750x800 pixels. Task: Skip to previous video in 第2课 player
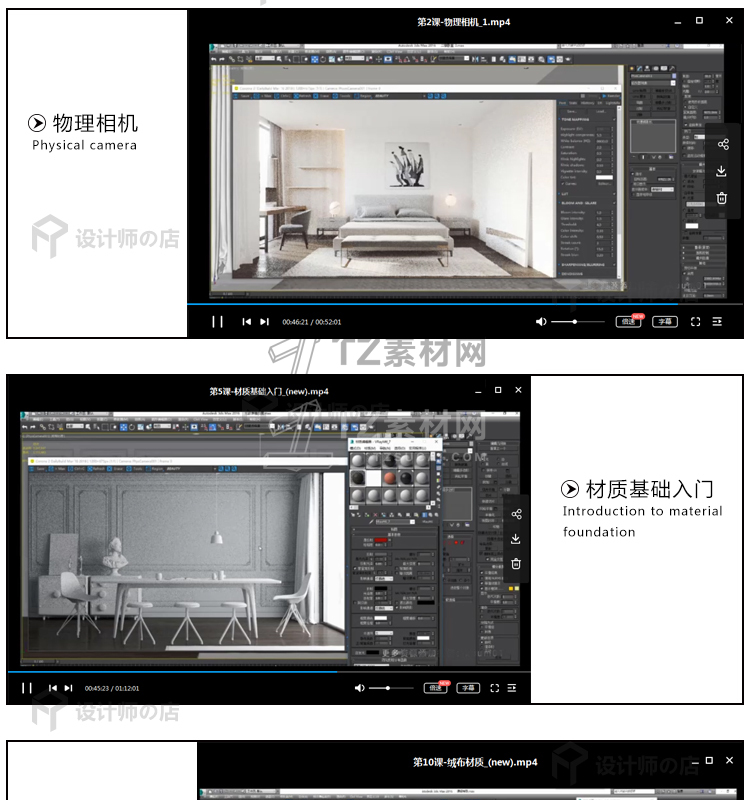(246, 321)
